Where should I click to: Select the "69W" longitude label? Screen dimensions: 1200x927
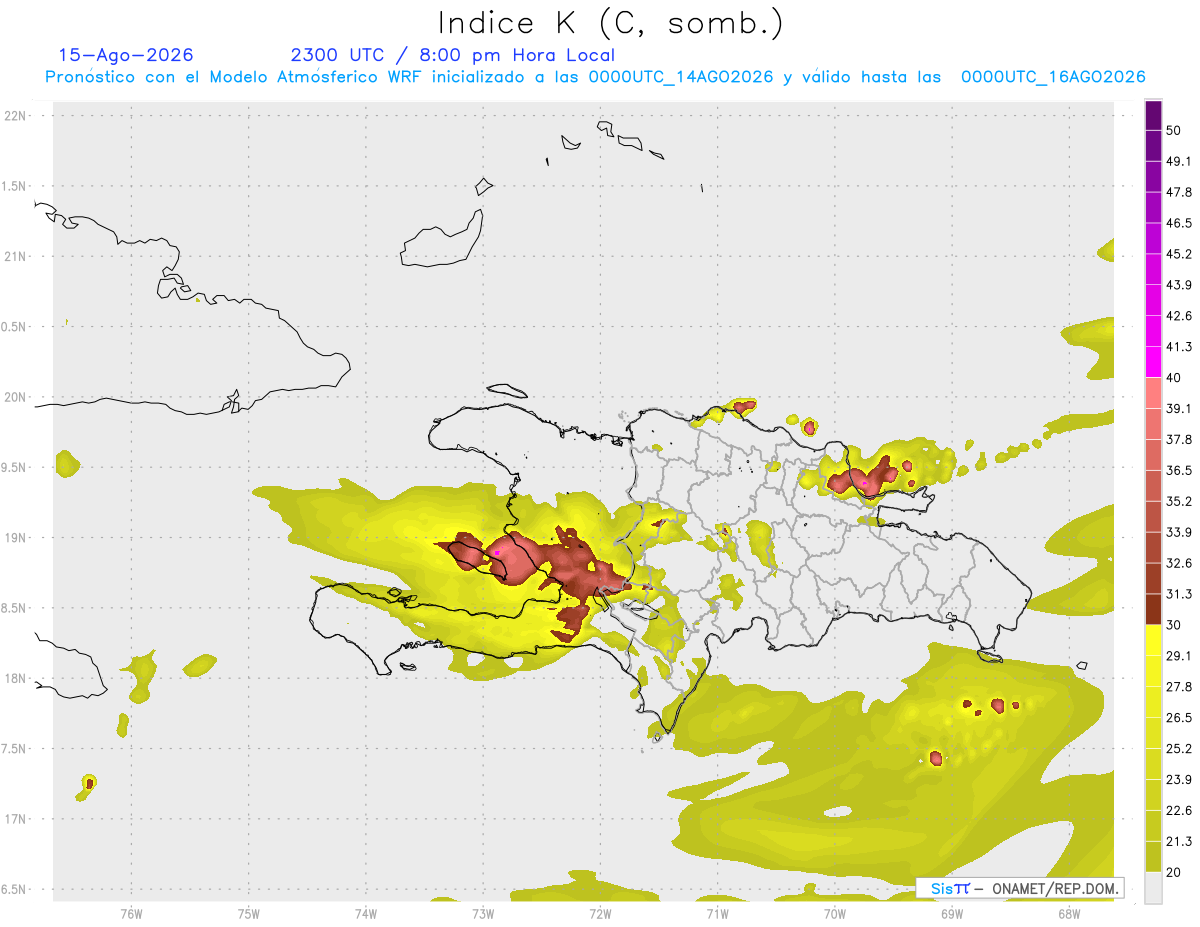951,914
